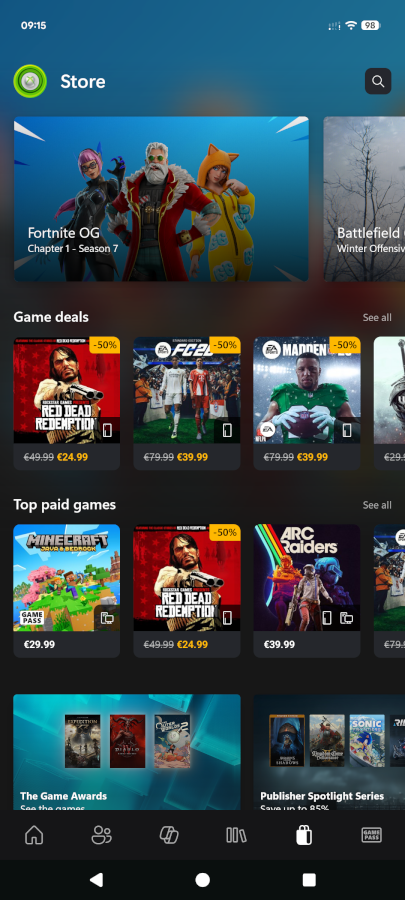Open the Copilot tab icon
This screenshot has width=405, height=900.
point(169,835)
